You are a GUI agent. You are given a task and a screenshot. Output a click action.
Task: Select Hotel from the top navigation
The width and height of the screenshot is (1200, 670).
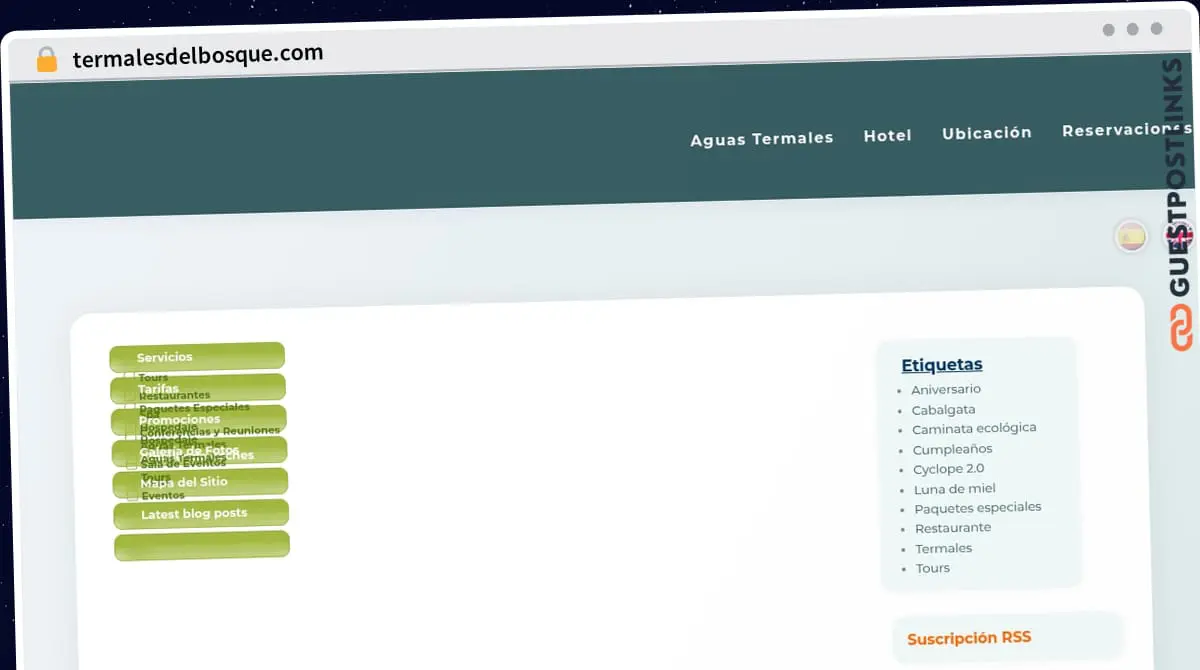point(887,135)
